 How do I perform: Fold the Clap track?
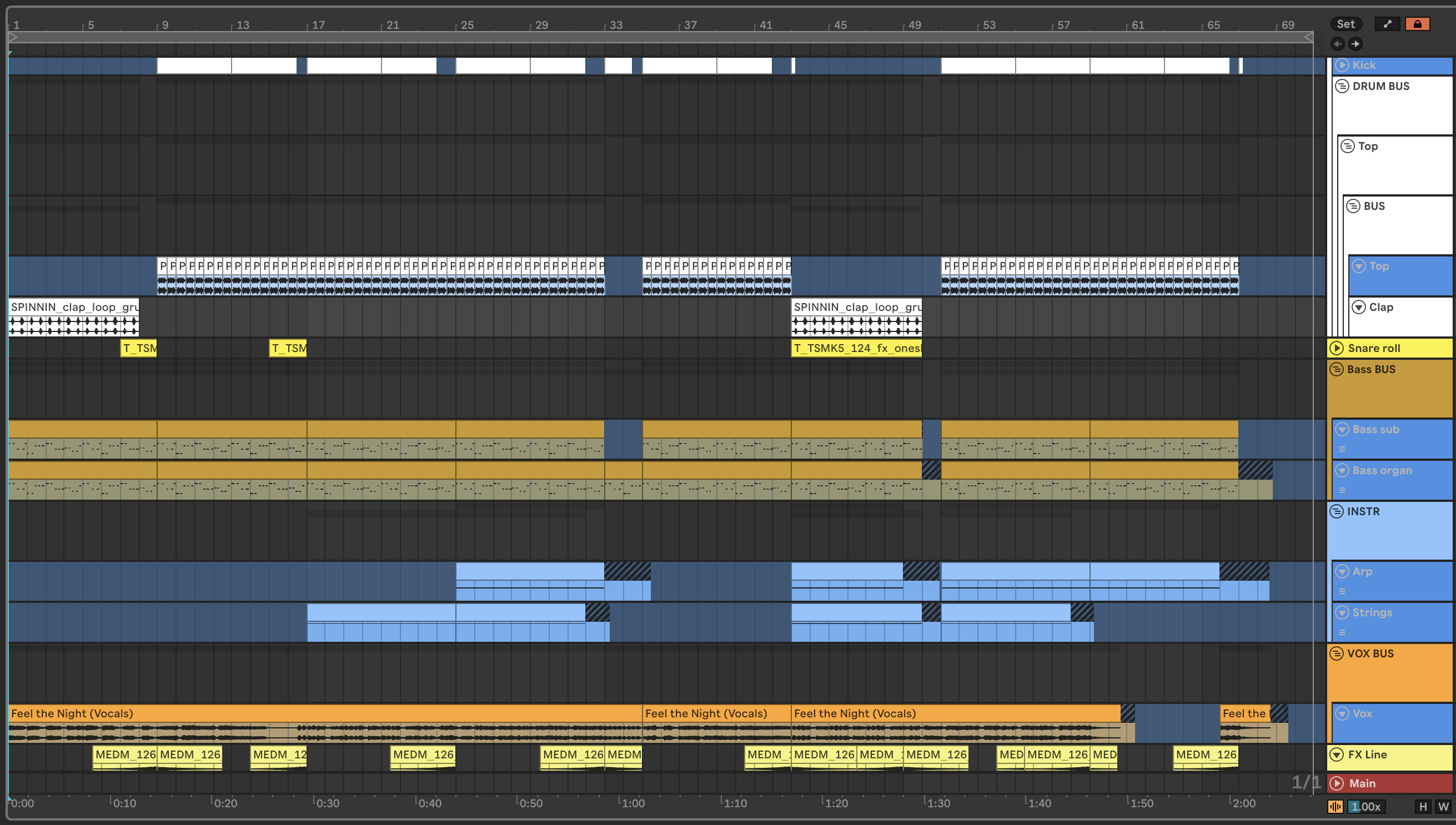click(x=1359, y=307)
